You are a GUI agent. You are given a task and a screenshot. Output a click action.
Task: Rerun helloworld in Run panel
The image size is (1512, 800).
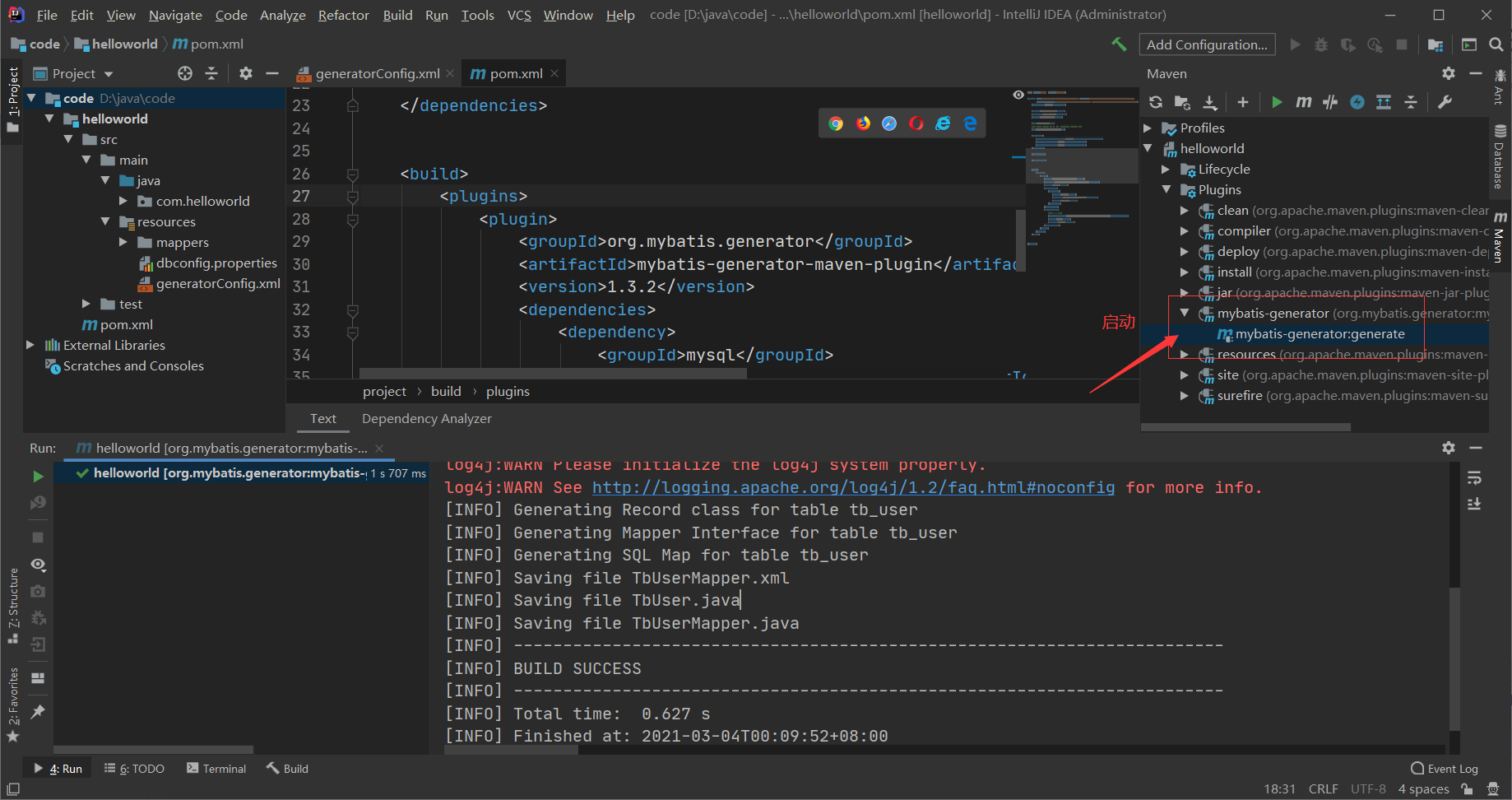click(38, 476)
